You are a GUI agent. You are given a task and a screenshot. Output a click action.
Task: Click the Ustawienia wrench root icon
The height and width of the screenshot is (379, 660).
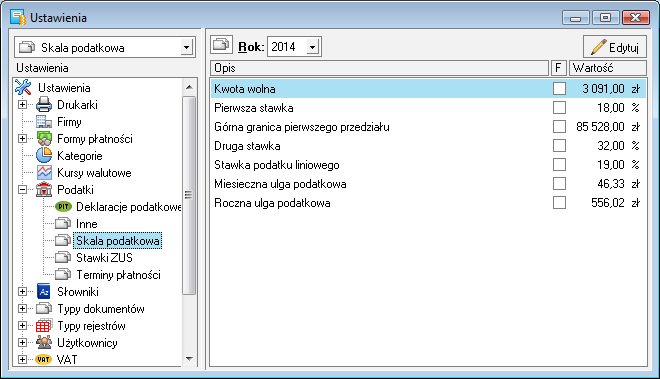pos(23,87)
